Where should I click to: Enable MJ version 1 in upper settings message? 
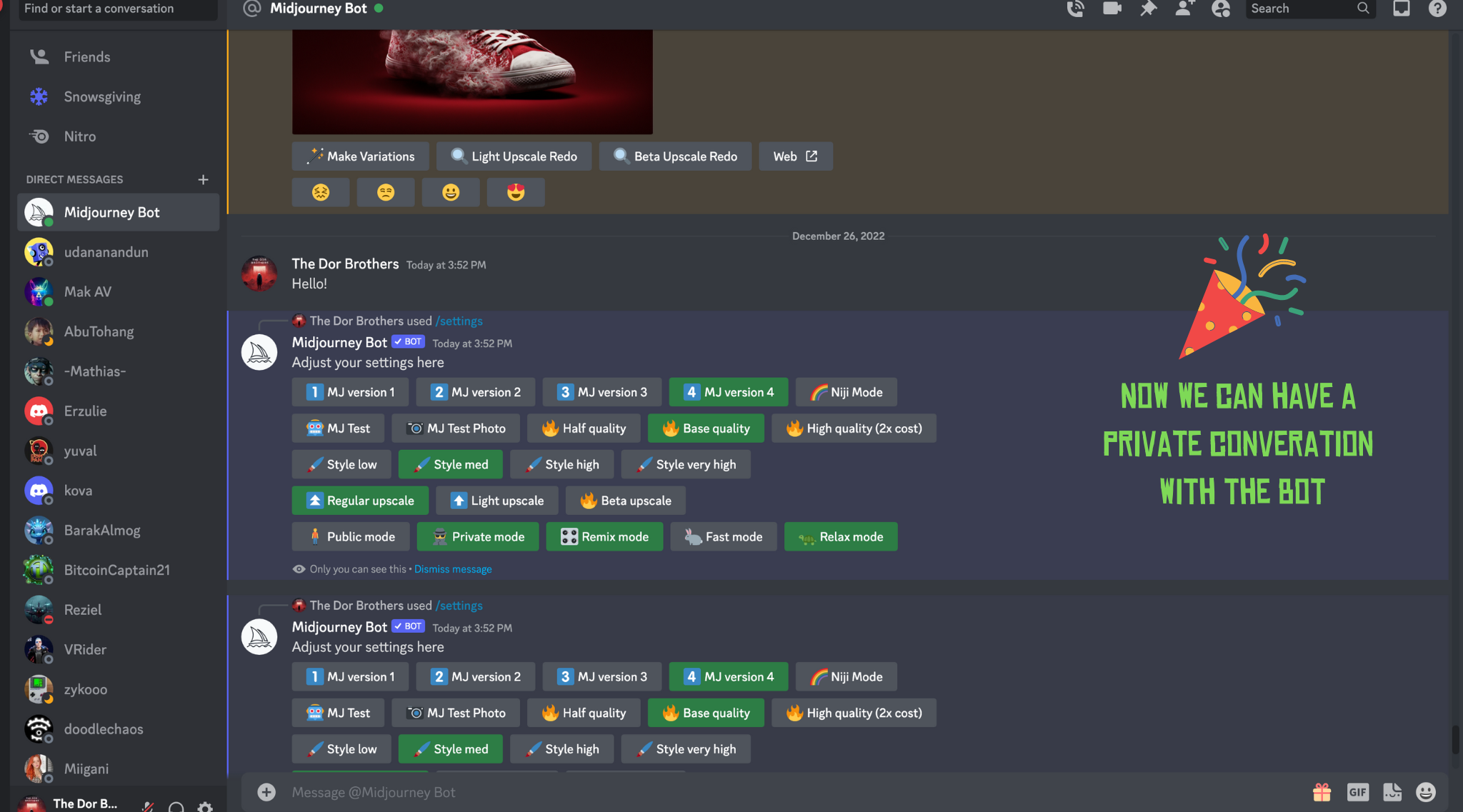point(350,392)
